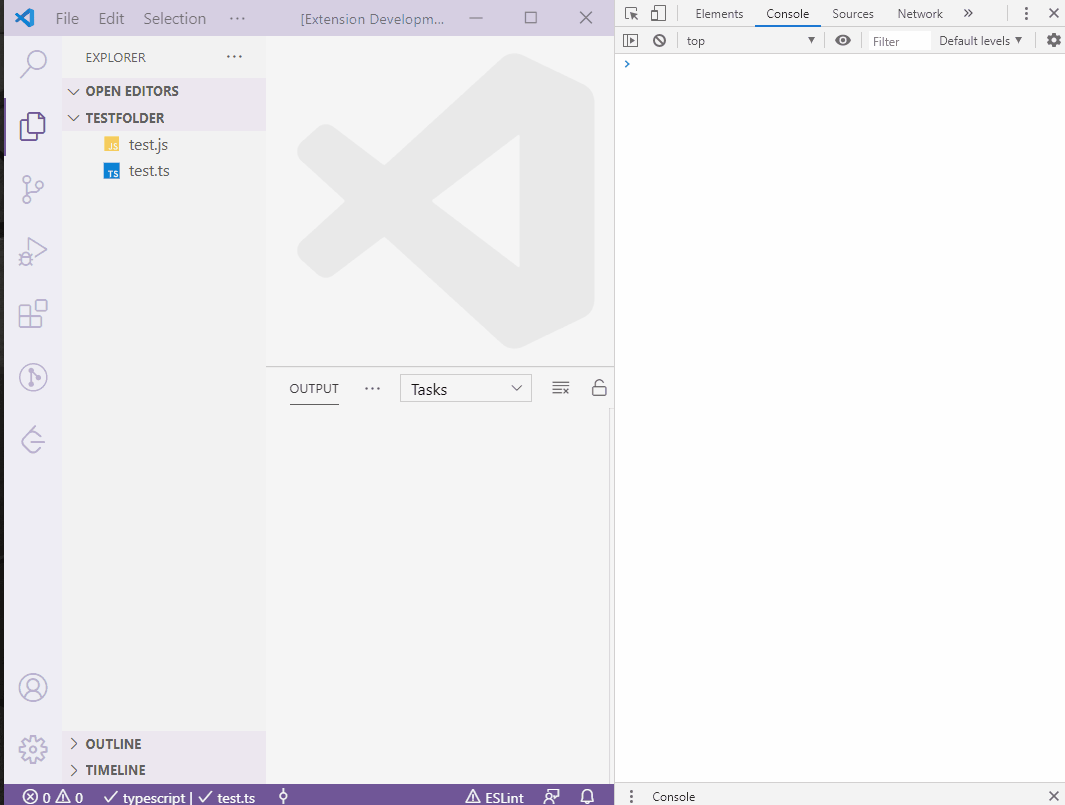Toggle the device toolbar in DevTools
The height and width of the screenshot is (805, 1065).
657,13
